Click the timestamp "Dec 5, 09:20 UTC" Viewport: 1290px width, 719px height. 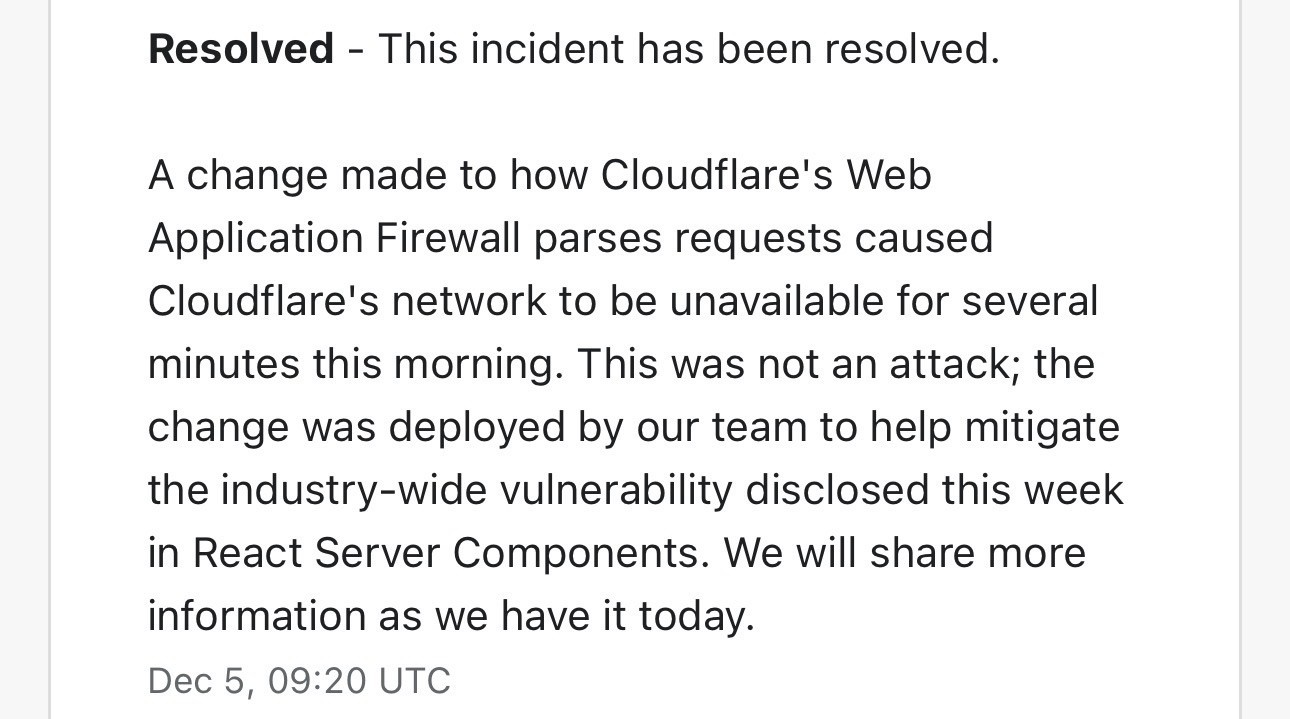pyautogui.click(x=299, y=681)
